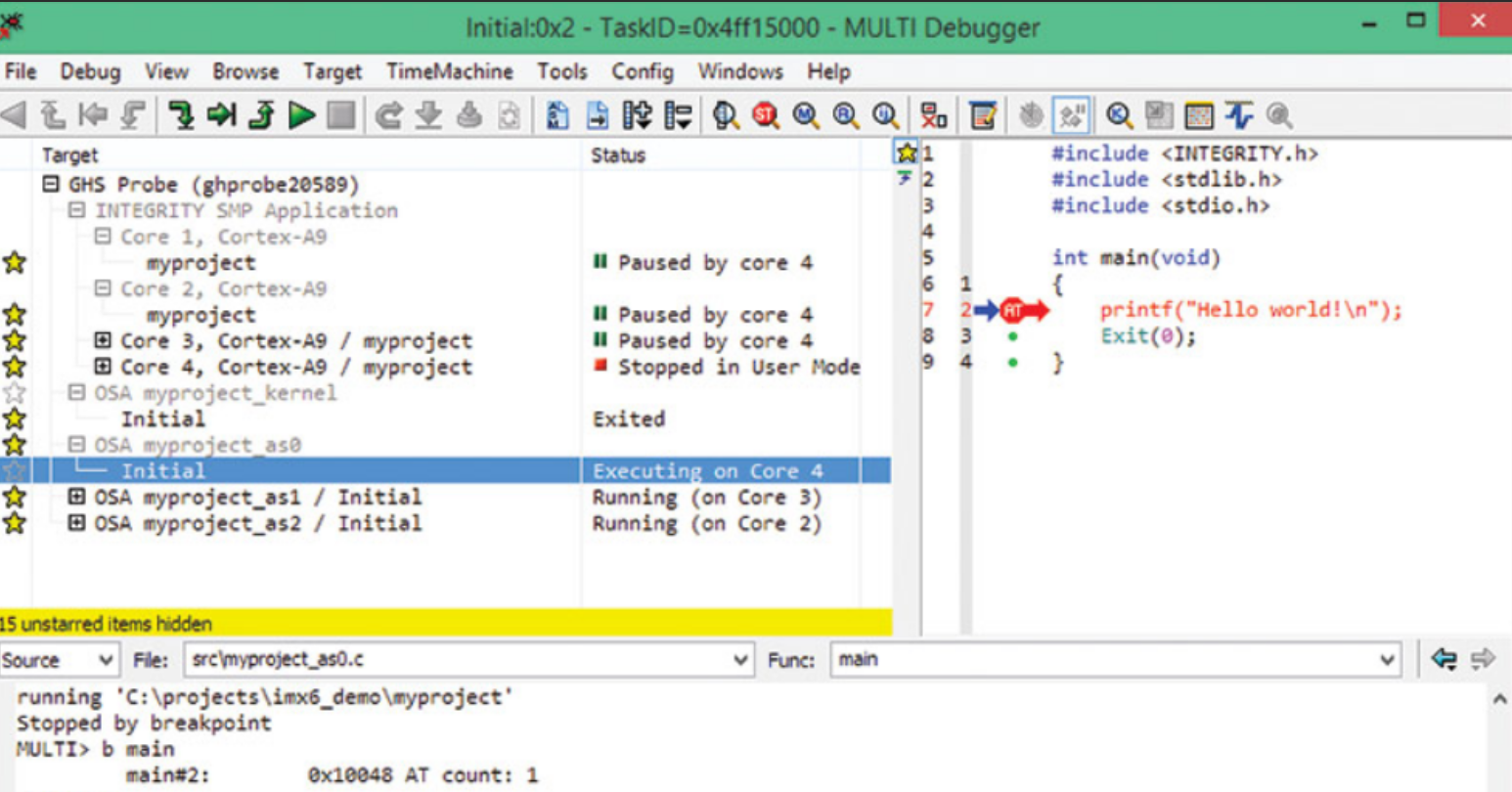Open the Config menu
This screenshot has height=792, width=1512.
point(643,71)
